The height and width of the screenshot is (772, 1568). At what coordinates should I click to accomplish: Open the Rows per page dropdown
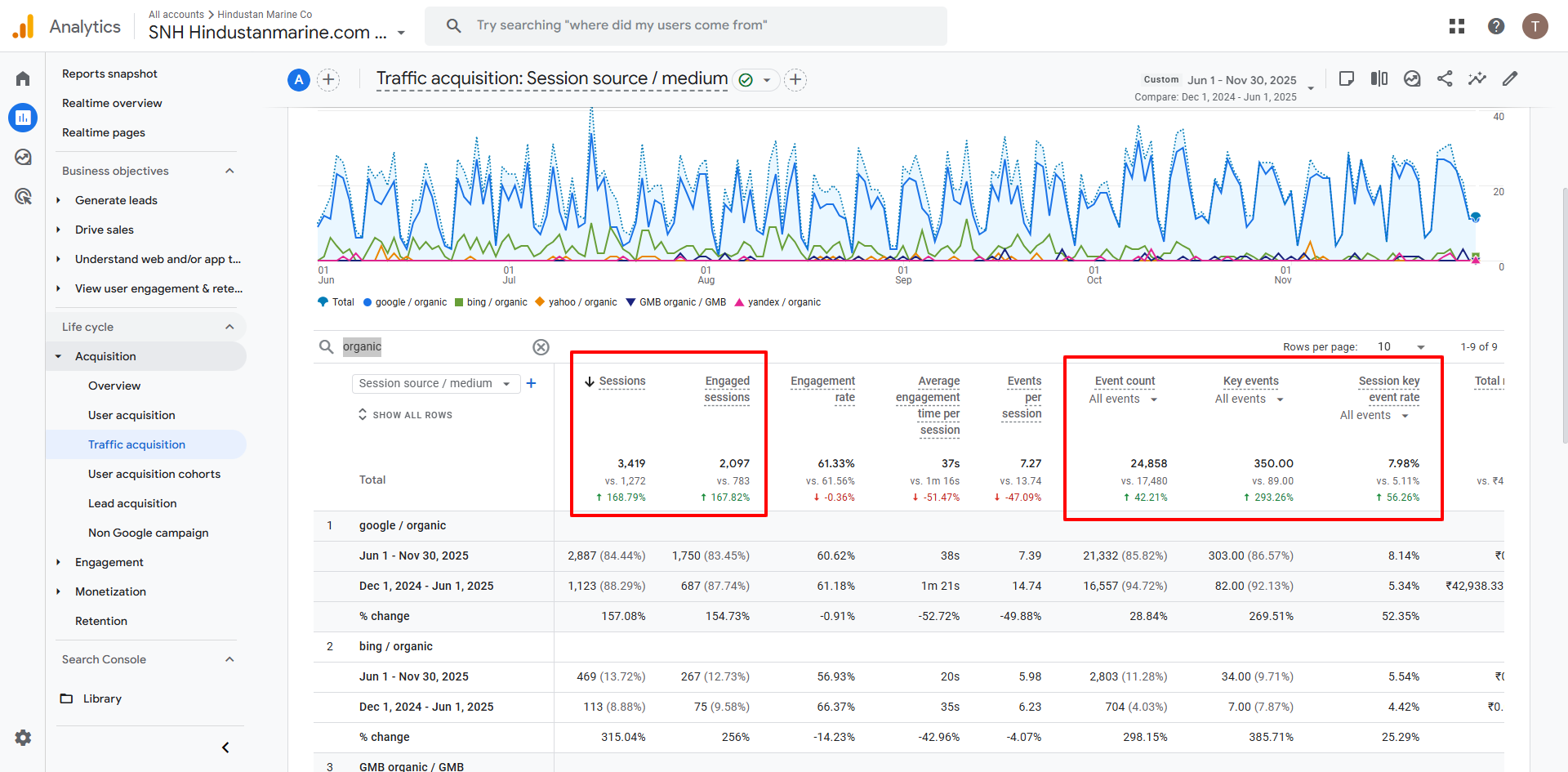[x=1401, y=347]
